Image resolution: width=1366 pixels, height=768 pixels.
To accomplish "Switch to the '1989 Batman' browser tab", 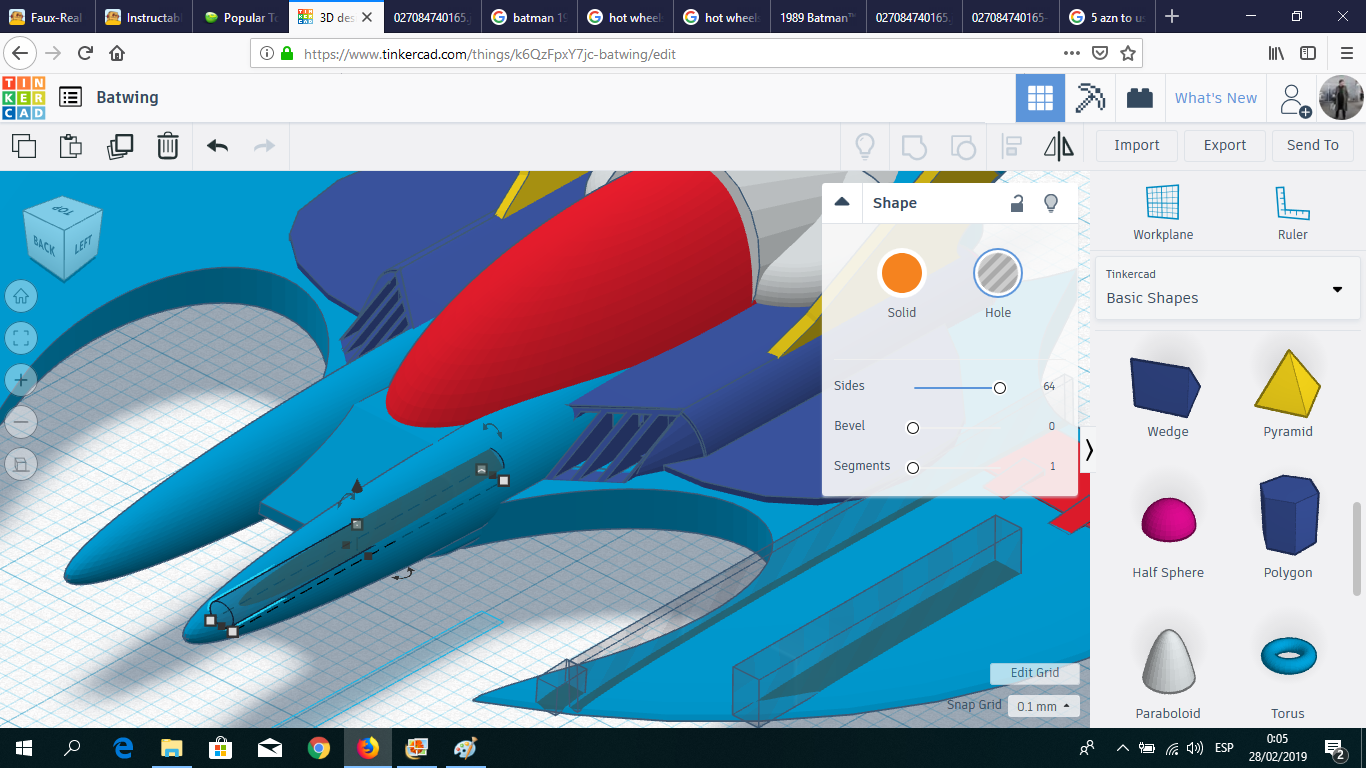I will (x=817, y=16).
